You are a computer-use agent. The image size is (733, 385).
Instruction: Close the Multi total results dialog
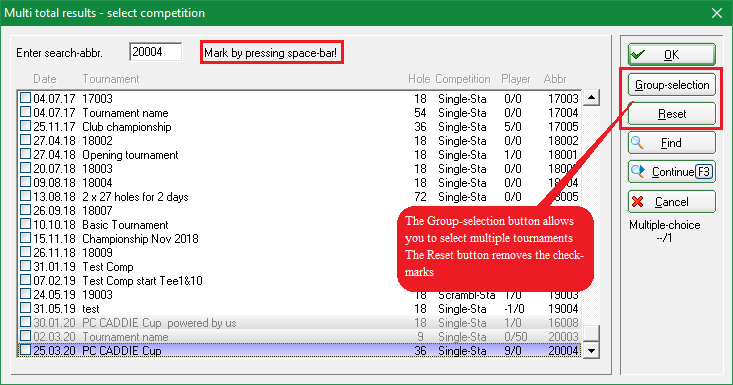[x=717, y=13]
